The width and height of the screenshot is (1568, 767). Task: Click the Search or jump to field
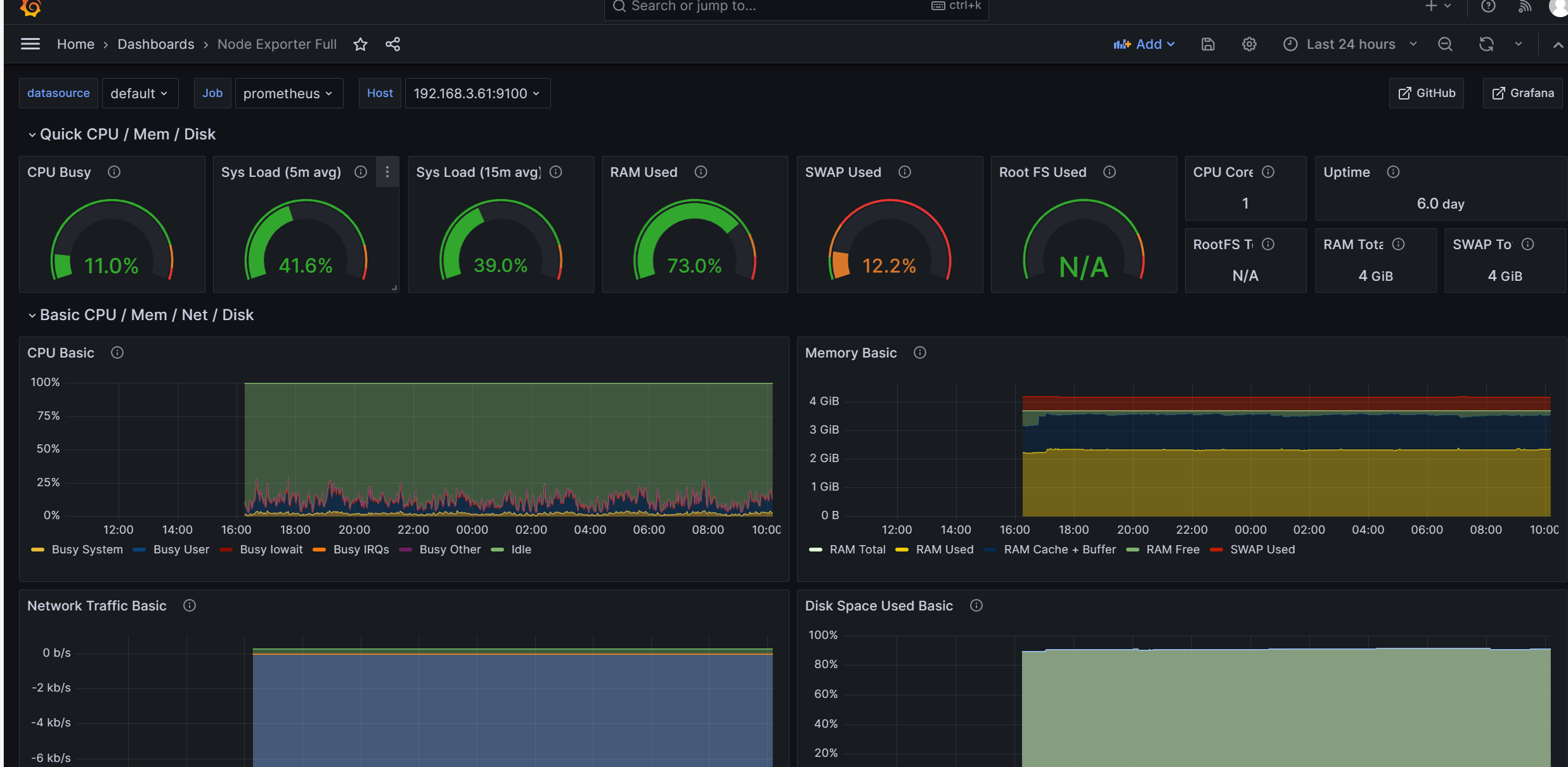coord(796,8)
